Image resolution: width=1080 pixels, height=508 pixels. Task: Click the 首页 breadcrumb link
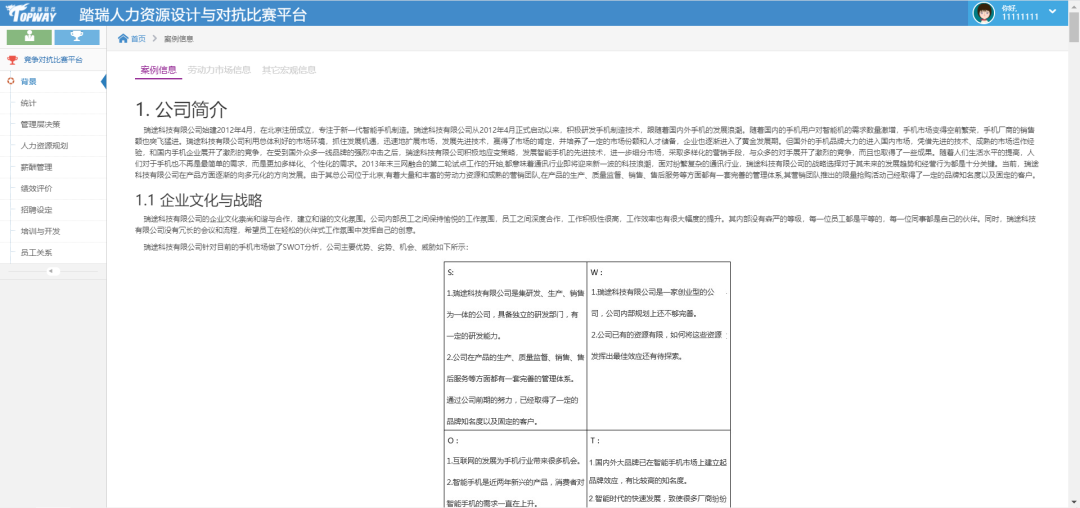[x=138, y=39]
